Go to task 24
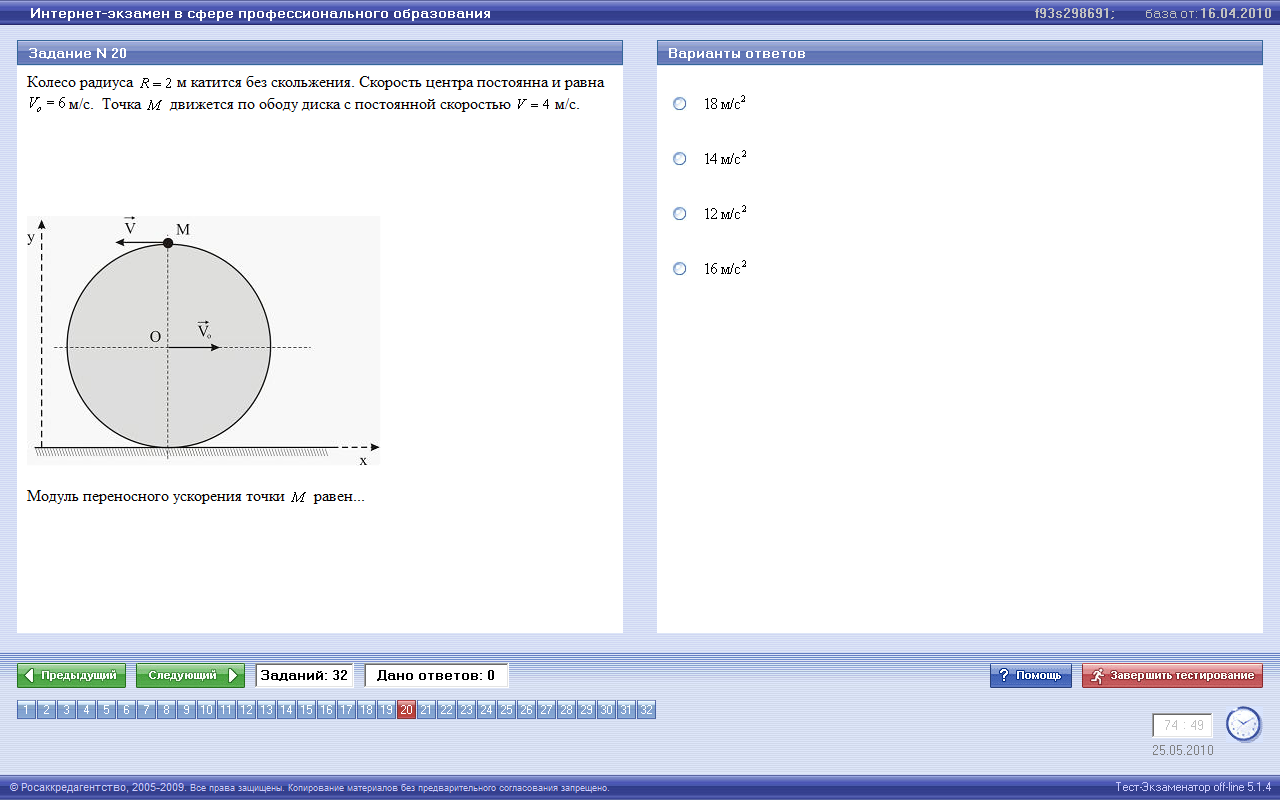Screen dimensions: 1280x800 (x=487, y=710)
